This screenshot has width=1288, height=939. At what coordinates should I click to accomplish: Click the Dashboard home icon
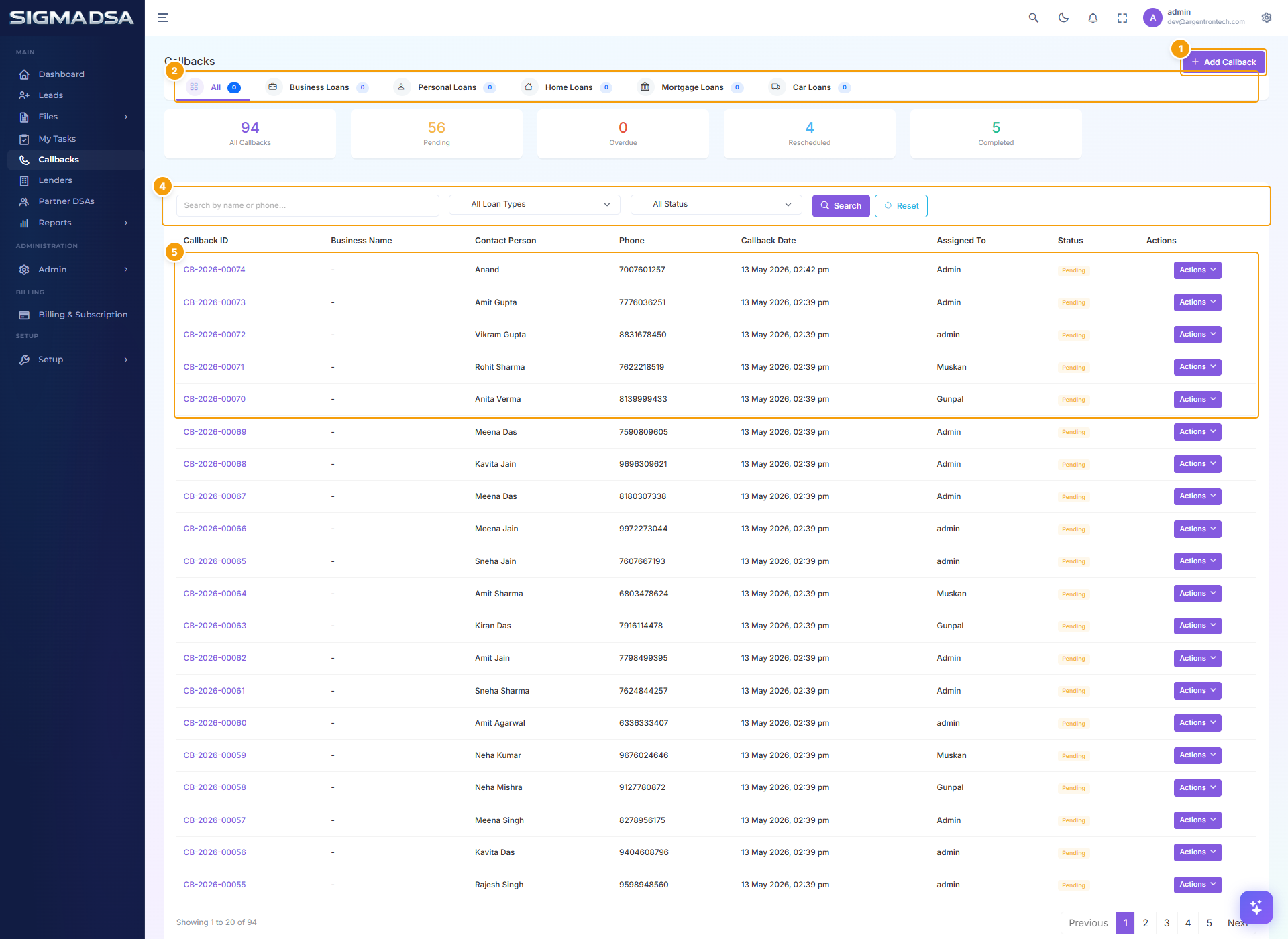[24, 74]
